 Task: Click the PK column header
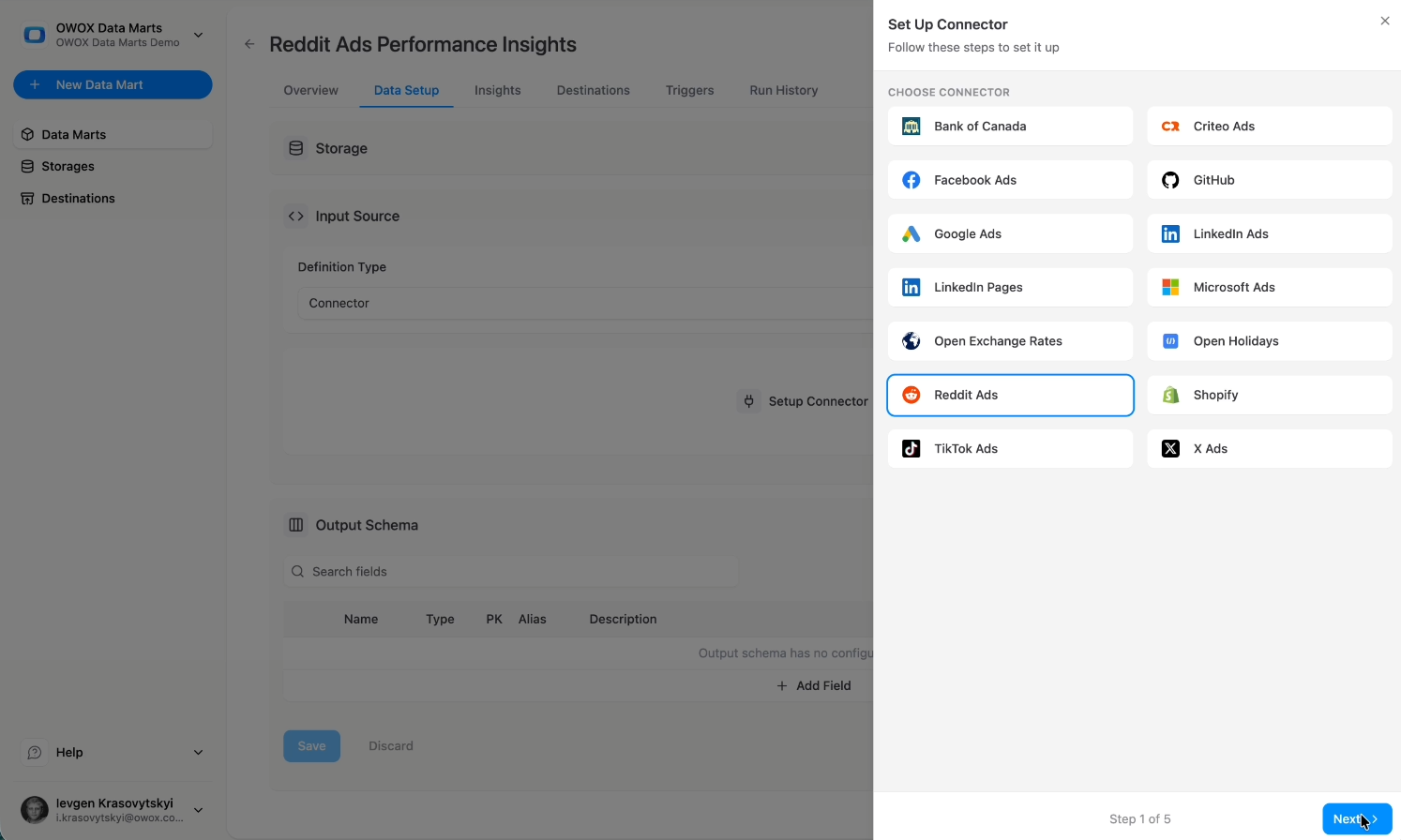494,620
